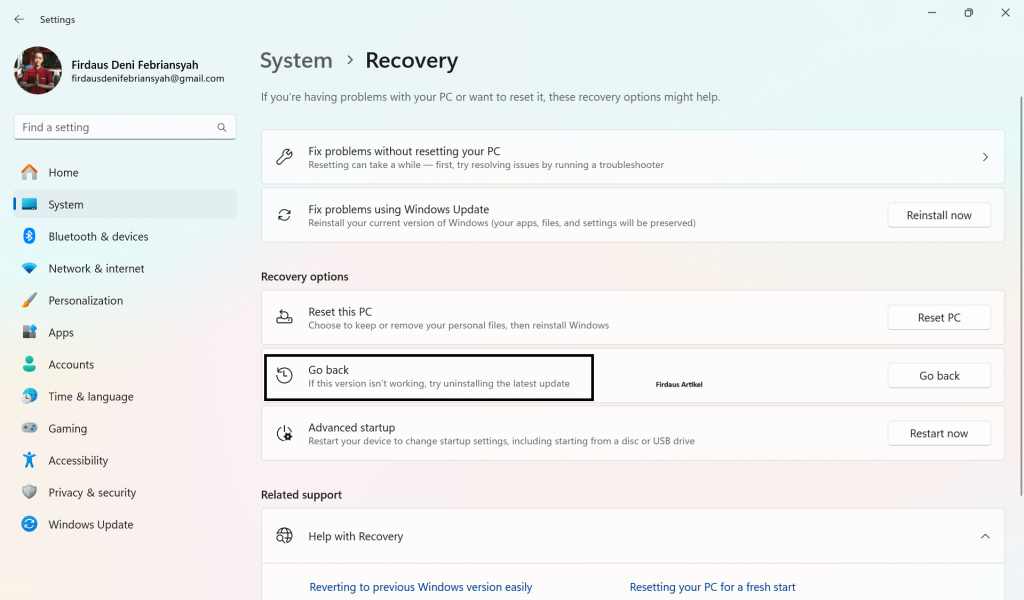Viewport: 1024px width, 600px height.
Task: Collapse the Help with Recovery section
Action: (x=982, y=536)
